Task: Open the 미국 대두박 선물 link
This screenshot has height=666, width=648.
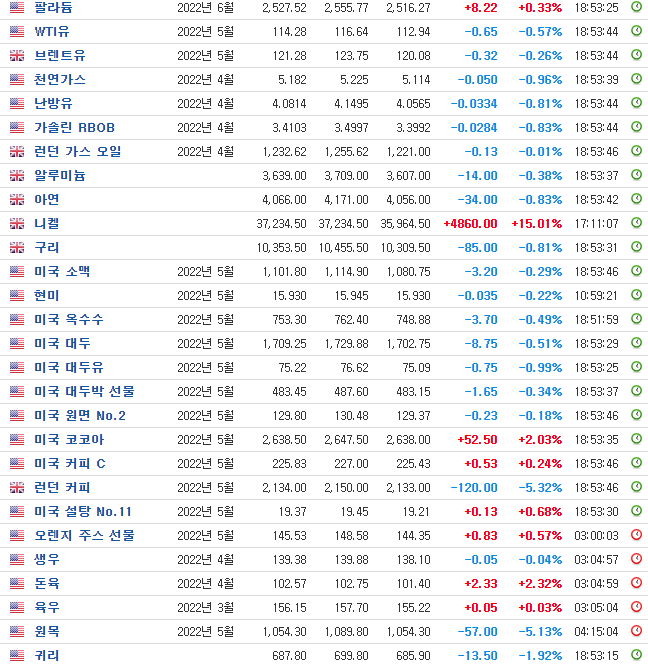Action: pyautogui.click(x=84, y=392)
